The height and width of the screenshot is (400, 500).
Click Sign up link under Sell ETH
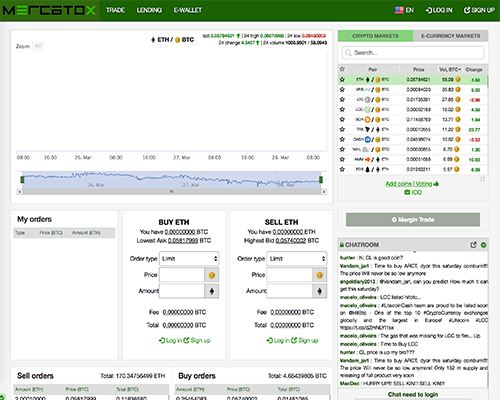coord(305,340)
